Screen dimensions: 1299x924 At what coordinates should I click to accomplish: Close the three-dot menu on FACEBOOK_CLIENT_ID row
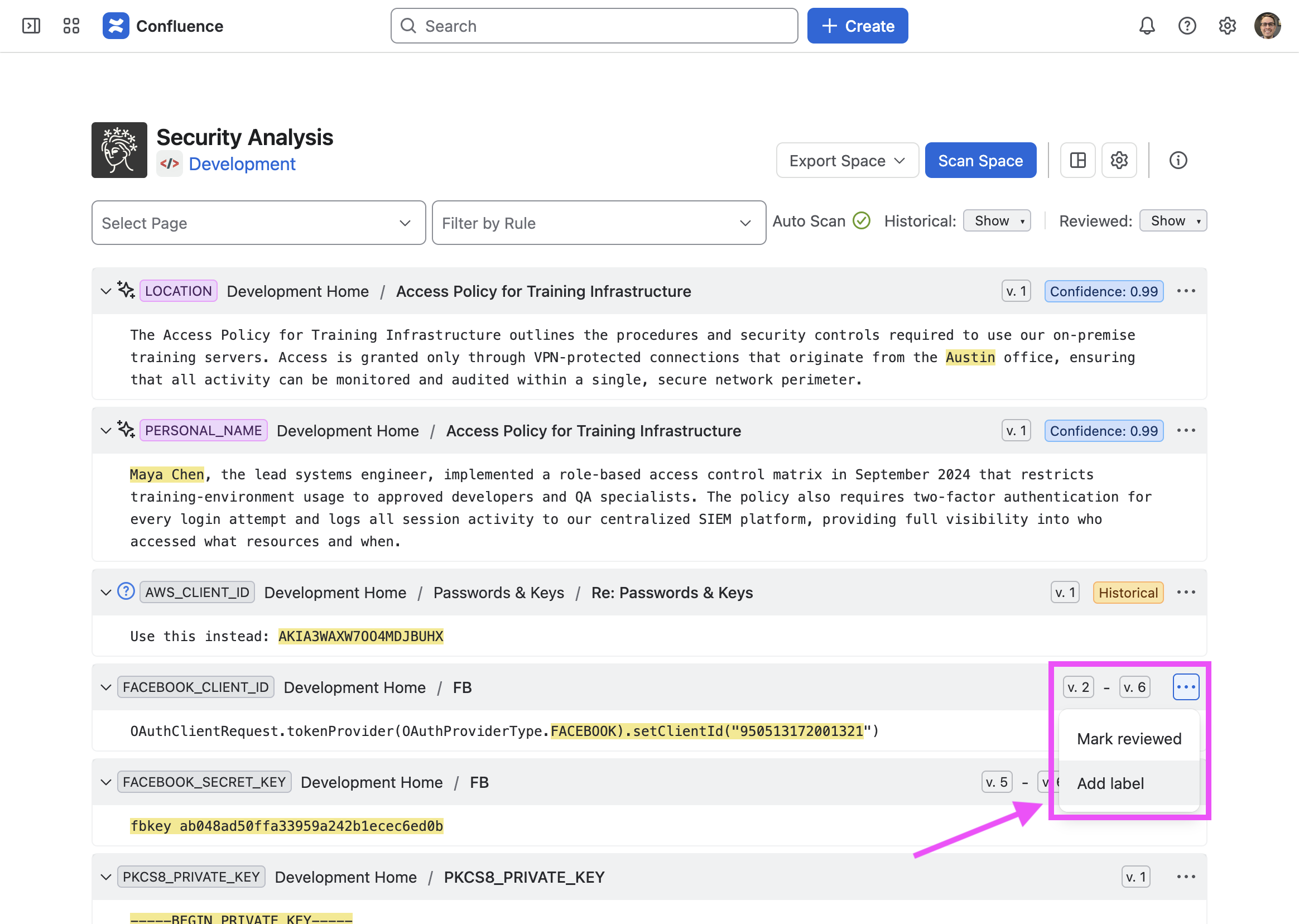tap(1186, 687)
